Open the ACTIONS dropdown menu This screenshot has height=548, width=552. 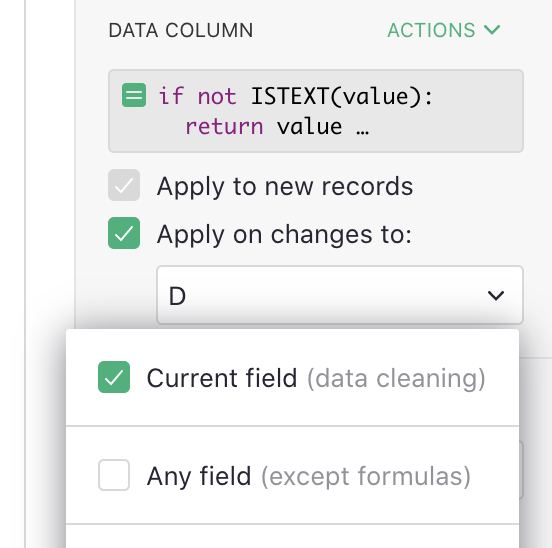tap(444, 30)
